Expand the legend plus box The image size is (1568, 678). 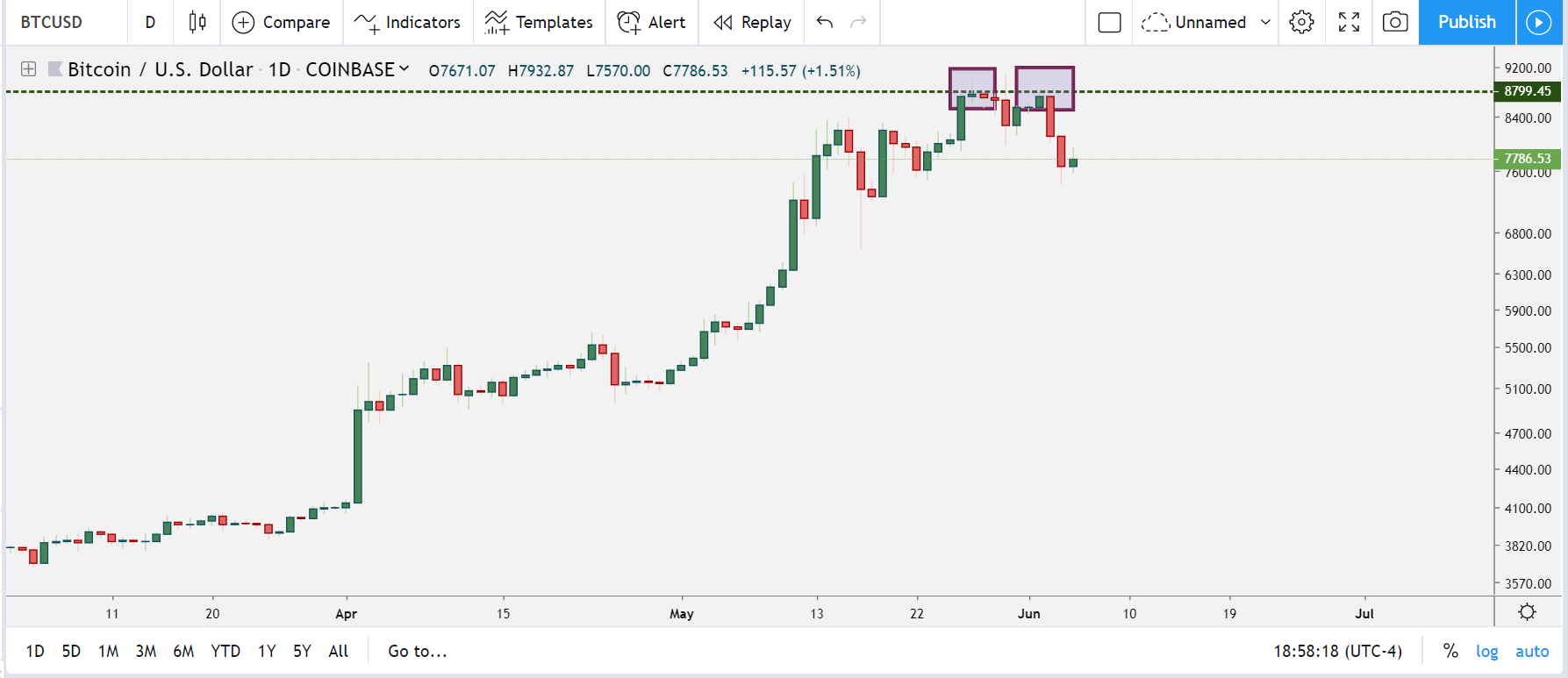point(28,68)
